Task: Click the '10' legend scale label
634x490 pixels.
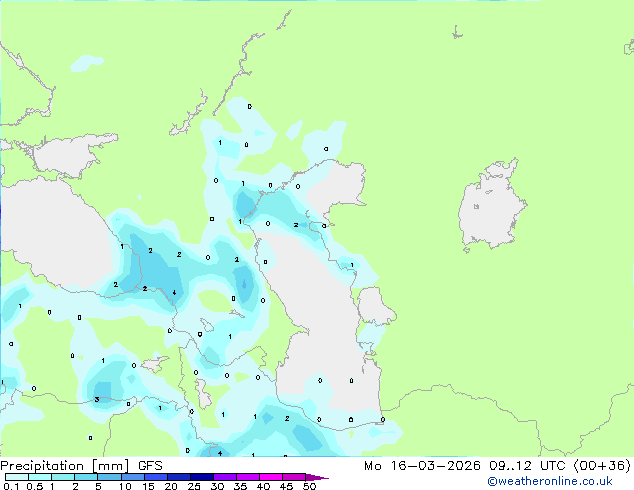Action: 125,486
